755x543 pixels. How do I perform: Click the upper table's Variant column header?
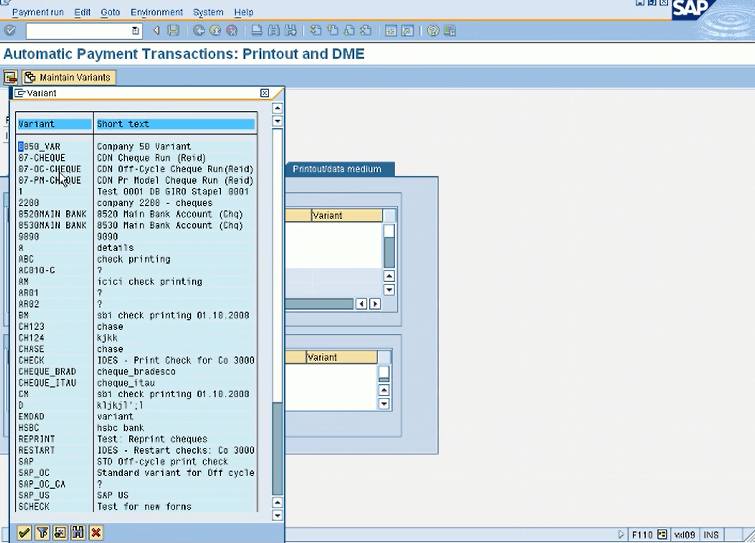click(x=347, y=215)
